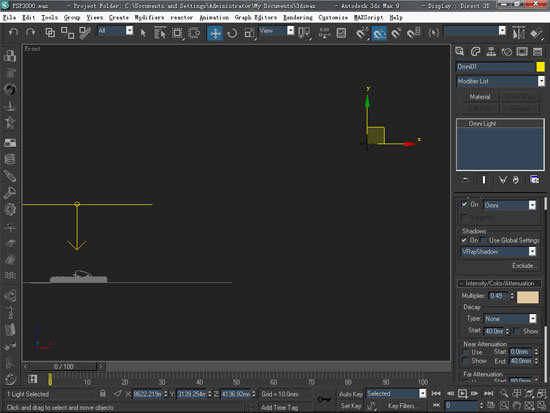The image size is (550, 413).
Task: Toggle the Targeted checkbox
Action: [464, 217]
